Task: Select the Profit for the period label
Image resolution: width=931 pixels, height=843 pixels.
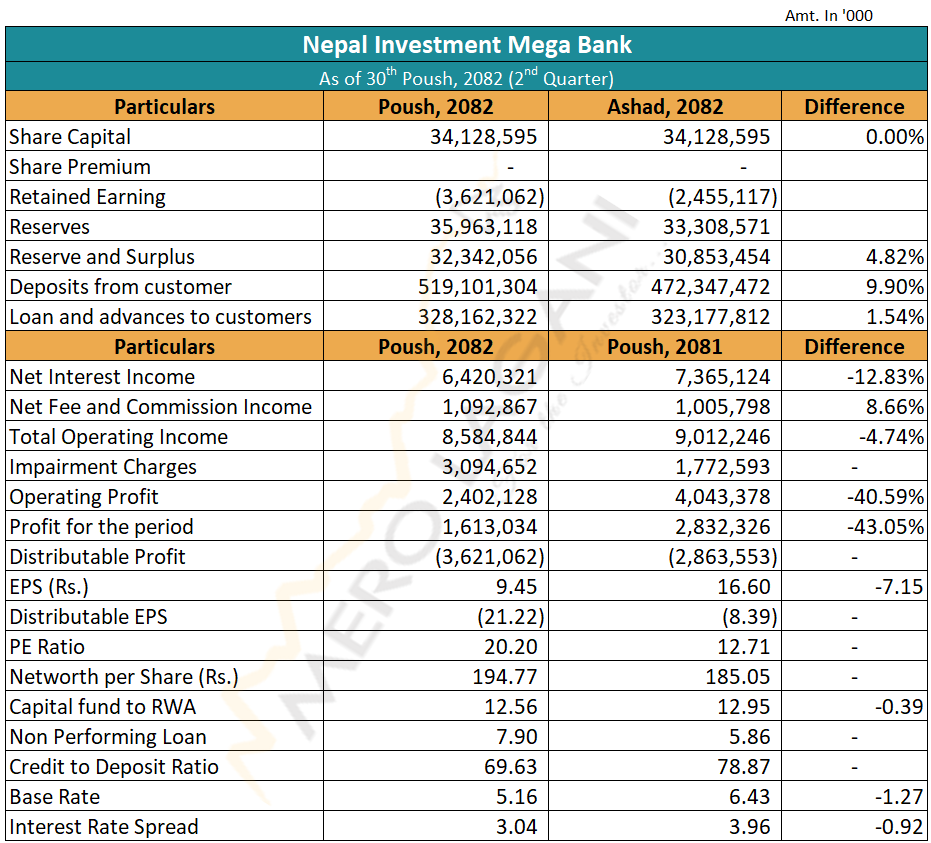Action: tap(101, 527)
